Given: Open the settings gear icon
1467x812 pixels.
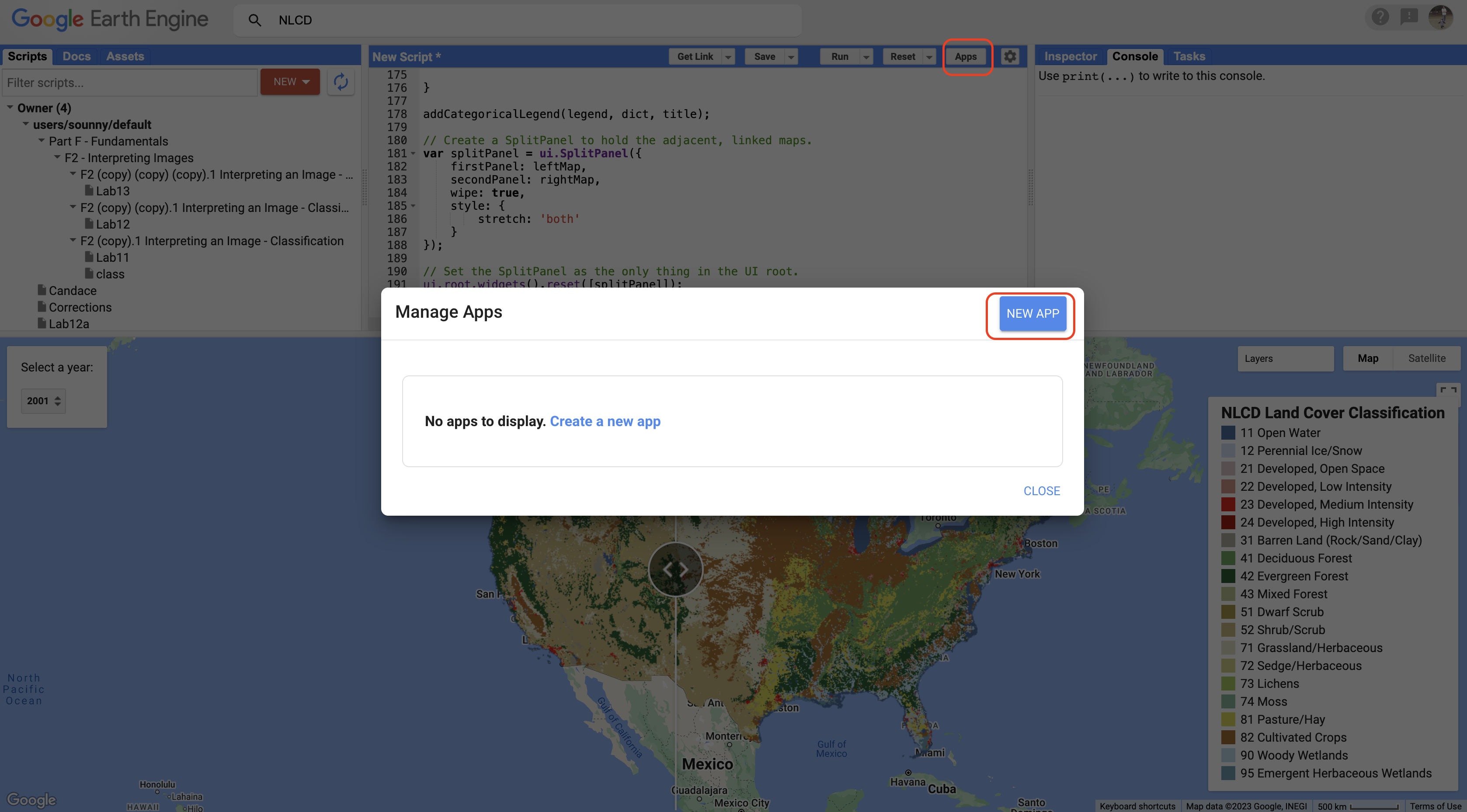Looking at the screenshot, I should click(x=1010, y=56).
